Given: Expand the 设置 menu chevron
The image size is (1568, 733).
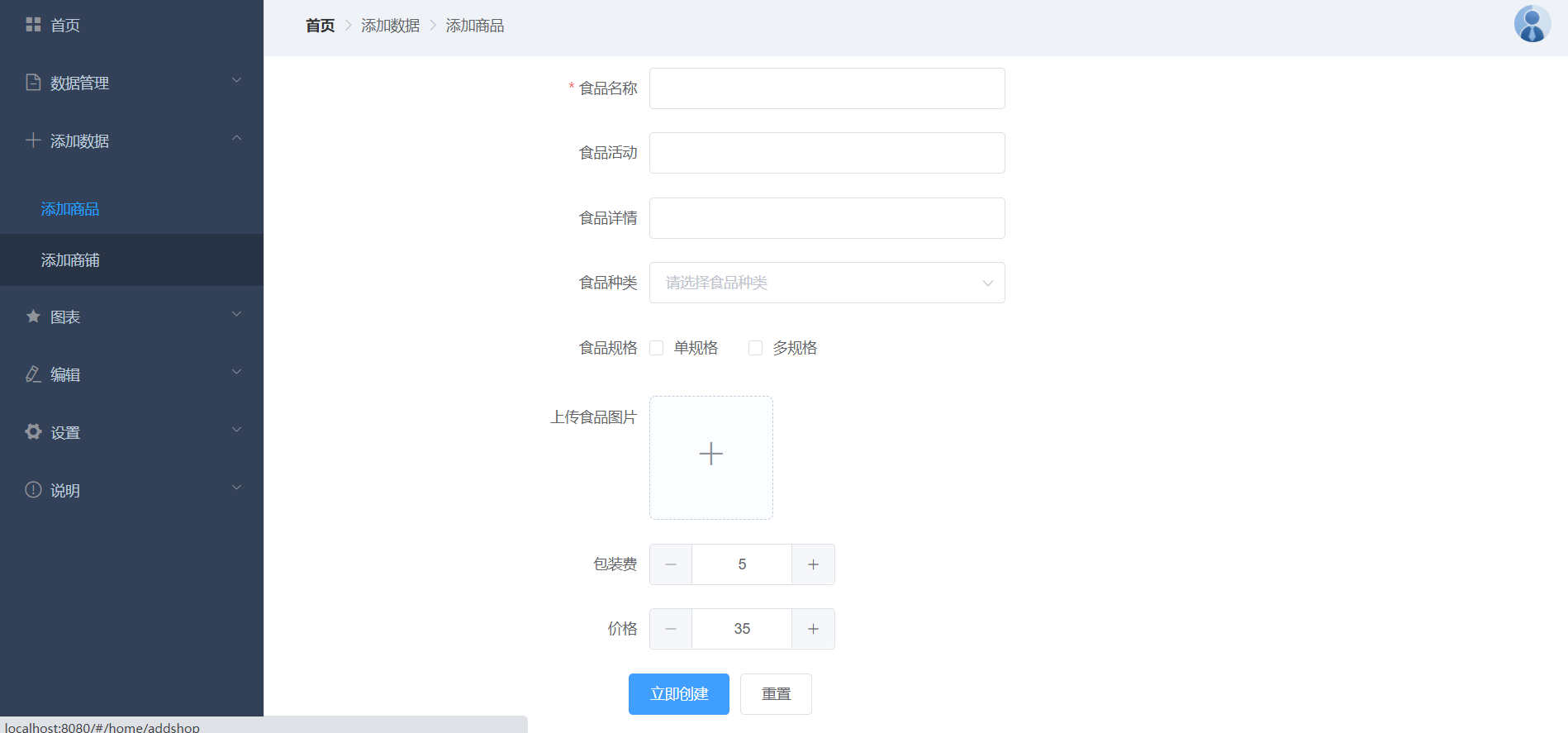Looking at the screenshot, I should pyautogui.click(x=236, y=430).
